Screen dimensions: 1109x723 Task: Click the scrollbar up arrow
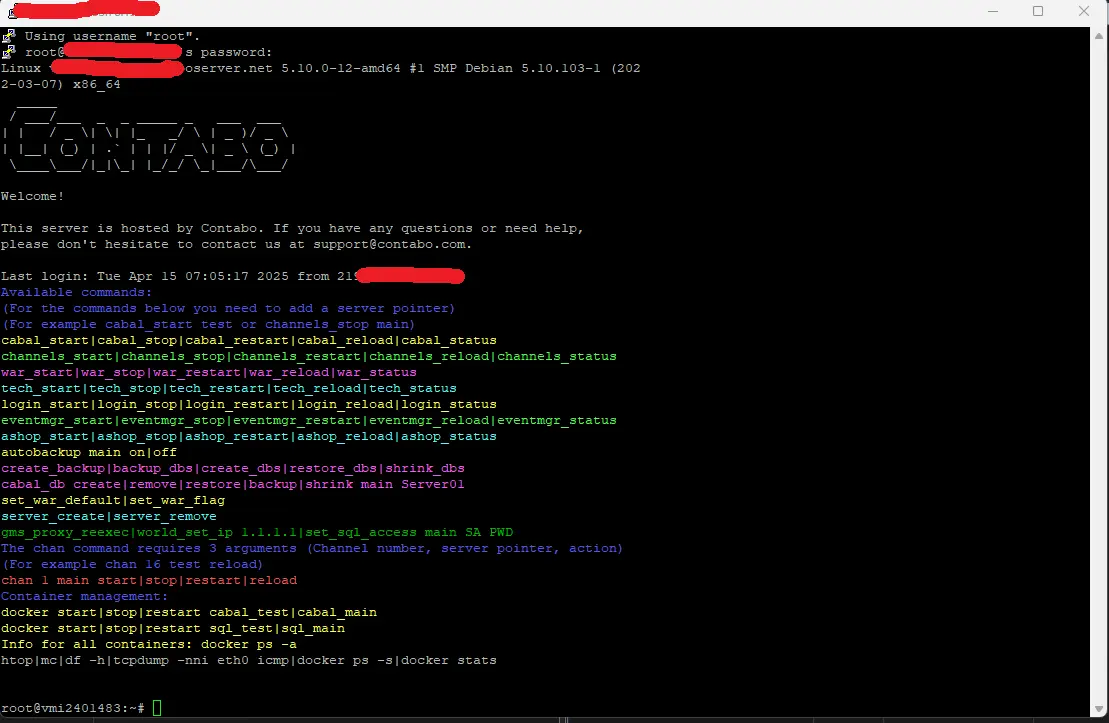point(1099,35)
